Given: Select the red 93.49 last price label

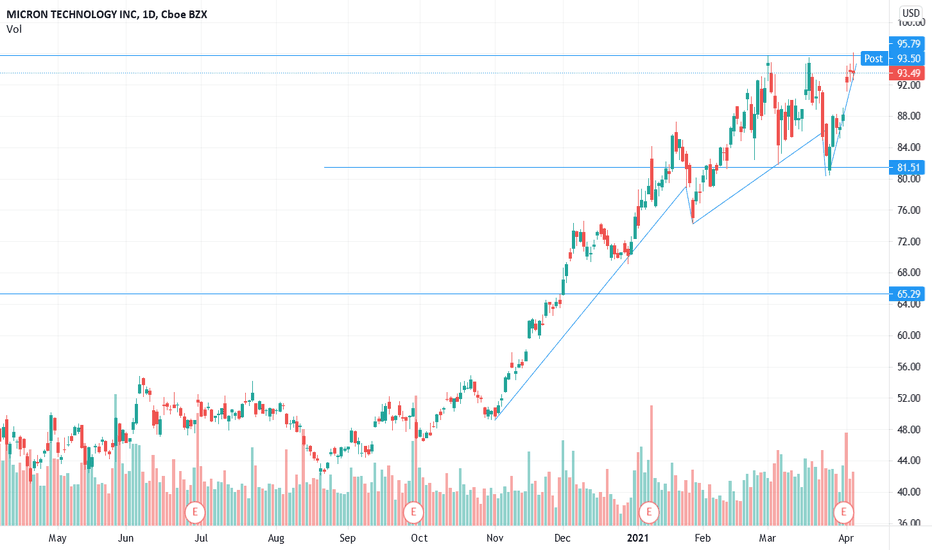Looking at the screenshot, I should (x=907, y=73).
